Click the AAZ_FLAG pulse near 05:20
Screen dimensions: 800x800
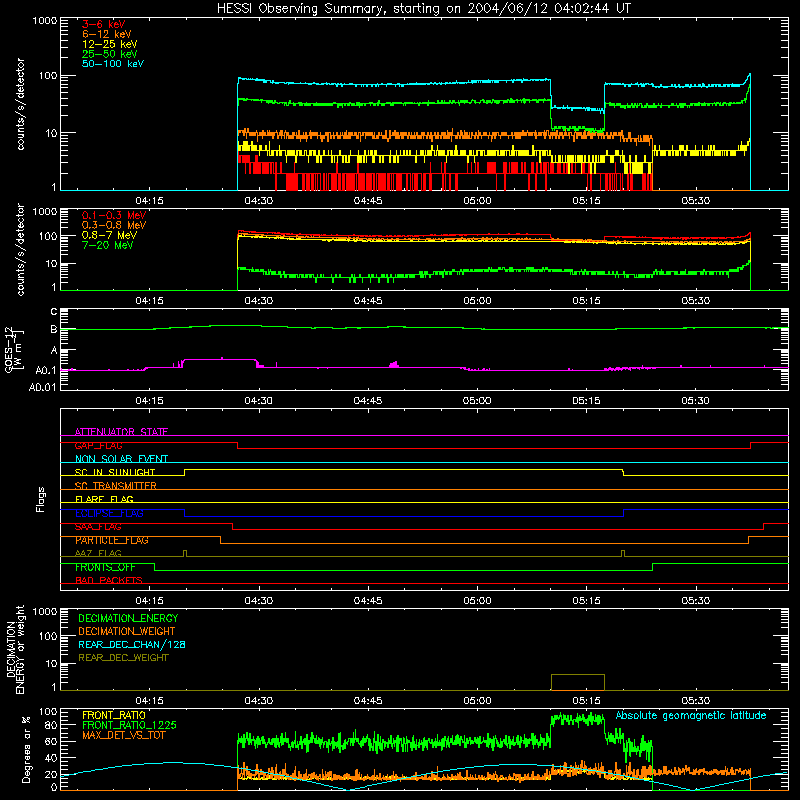(x=623, y=553)
